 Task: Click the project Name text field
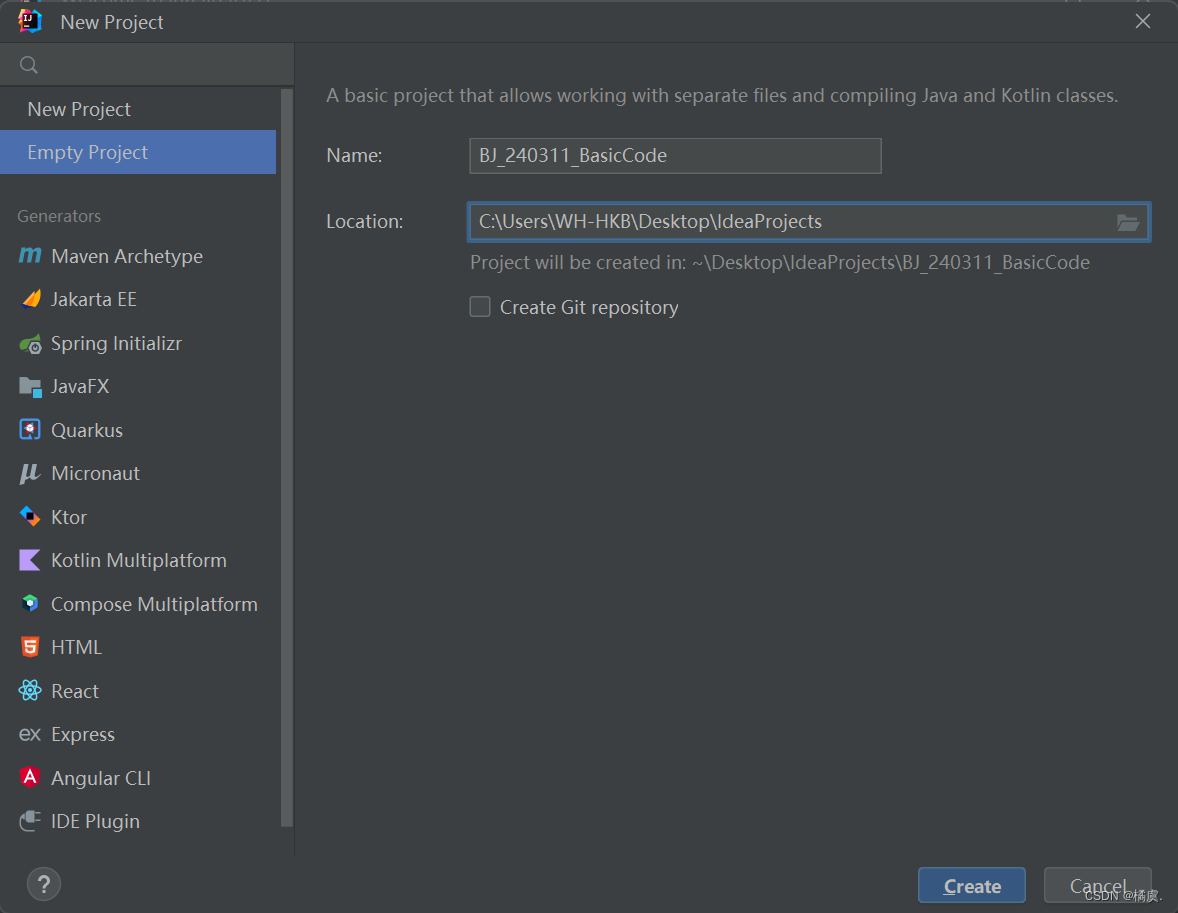tap(675, 156)
